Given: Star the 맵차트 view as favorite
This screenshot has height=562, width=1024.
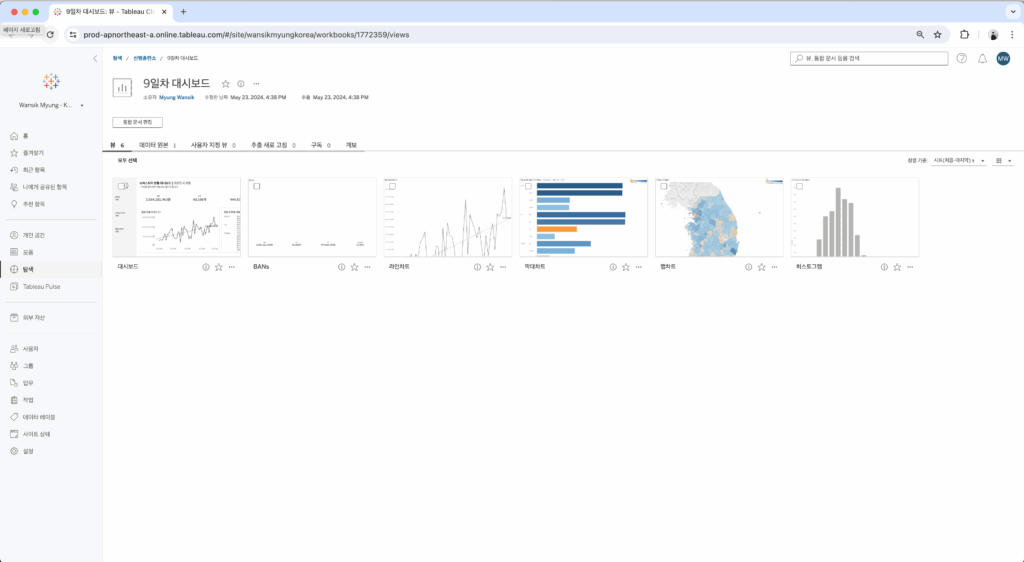Looking at the screenshot, I should pos(761,267).
